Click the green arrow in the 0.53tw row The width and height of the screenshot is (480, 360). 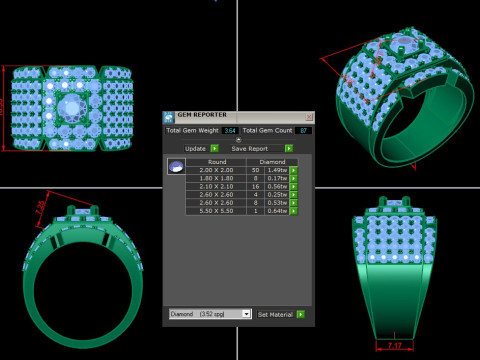(x=293, y=203)
